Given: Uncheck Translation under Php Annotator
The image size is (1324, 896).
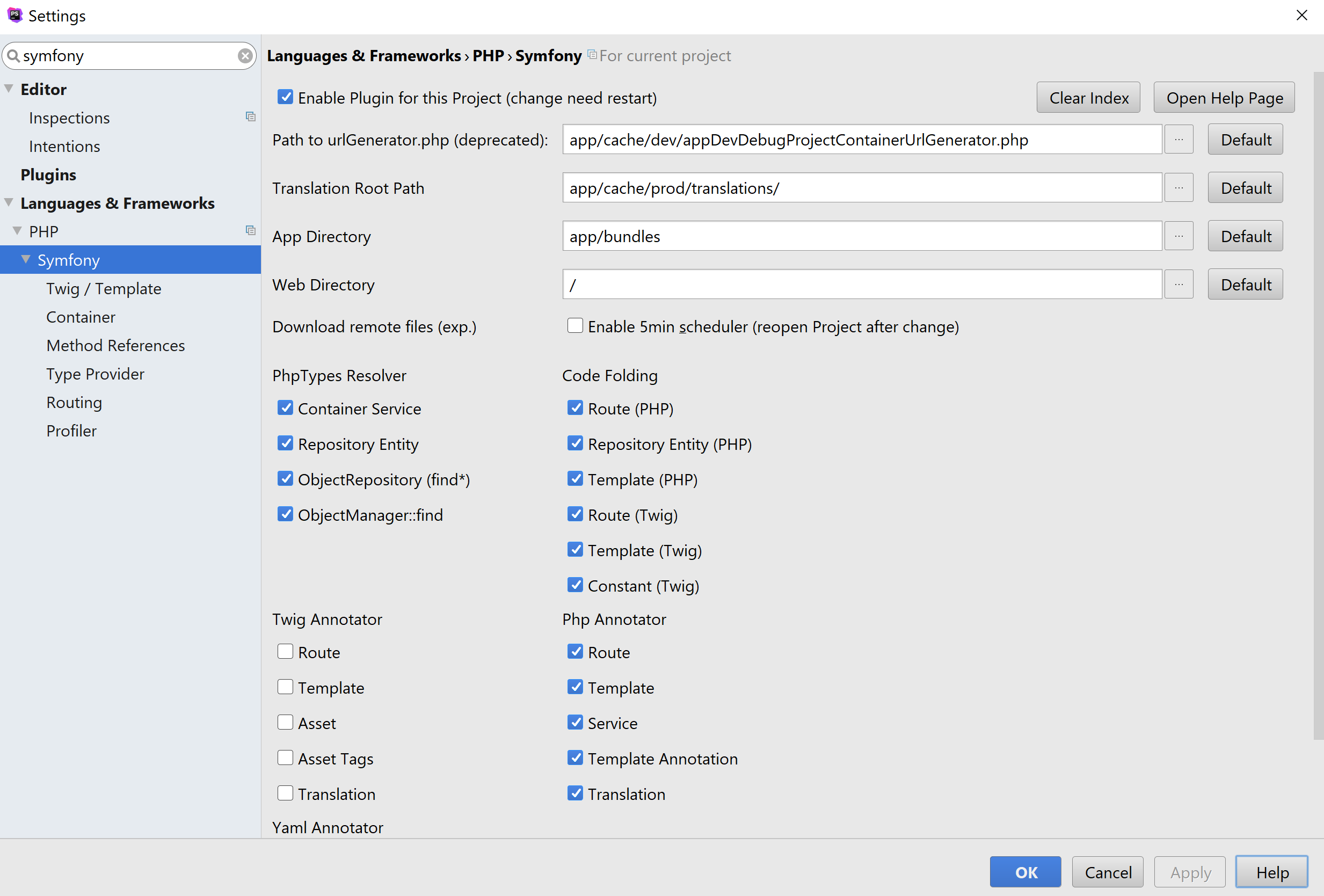Looking at the screenshot, I should [576, 793].
